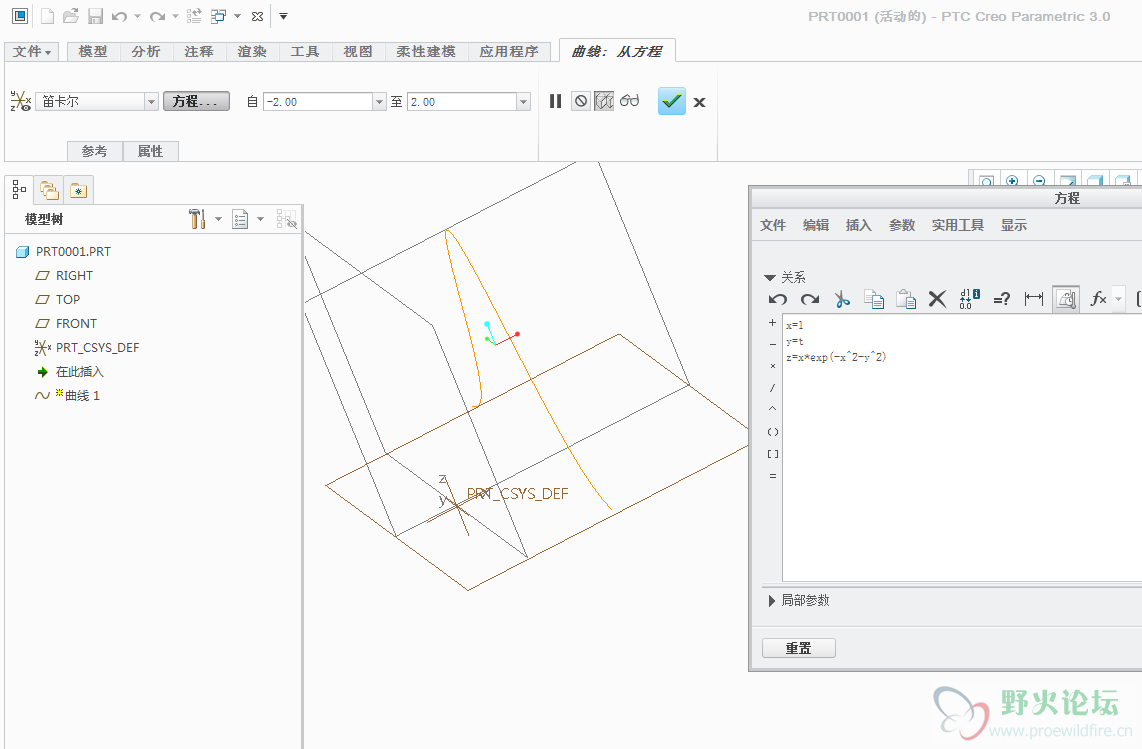Image resolution: width=1142 pixels, height=749 pixels.
Task: Pause the curve feature tool
Action: click(x=556, y=101)
